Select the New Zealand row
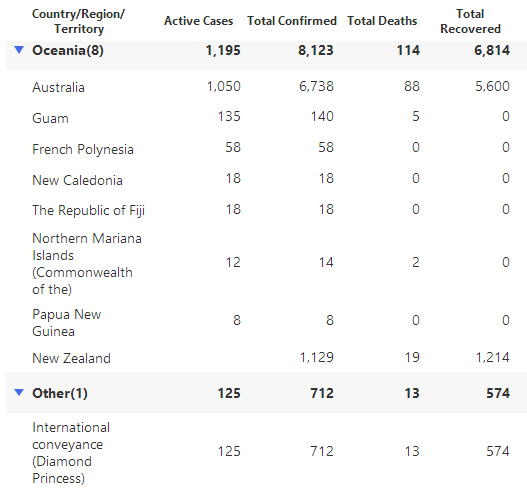The height and width of the screenshot is (499, 527). (x=266, y=358)
